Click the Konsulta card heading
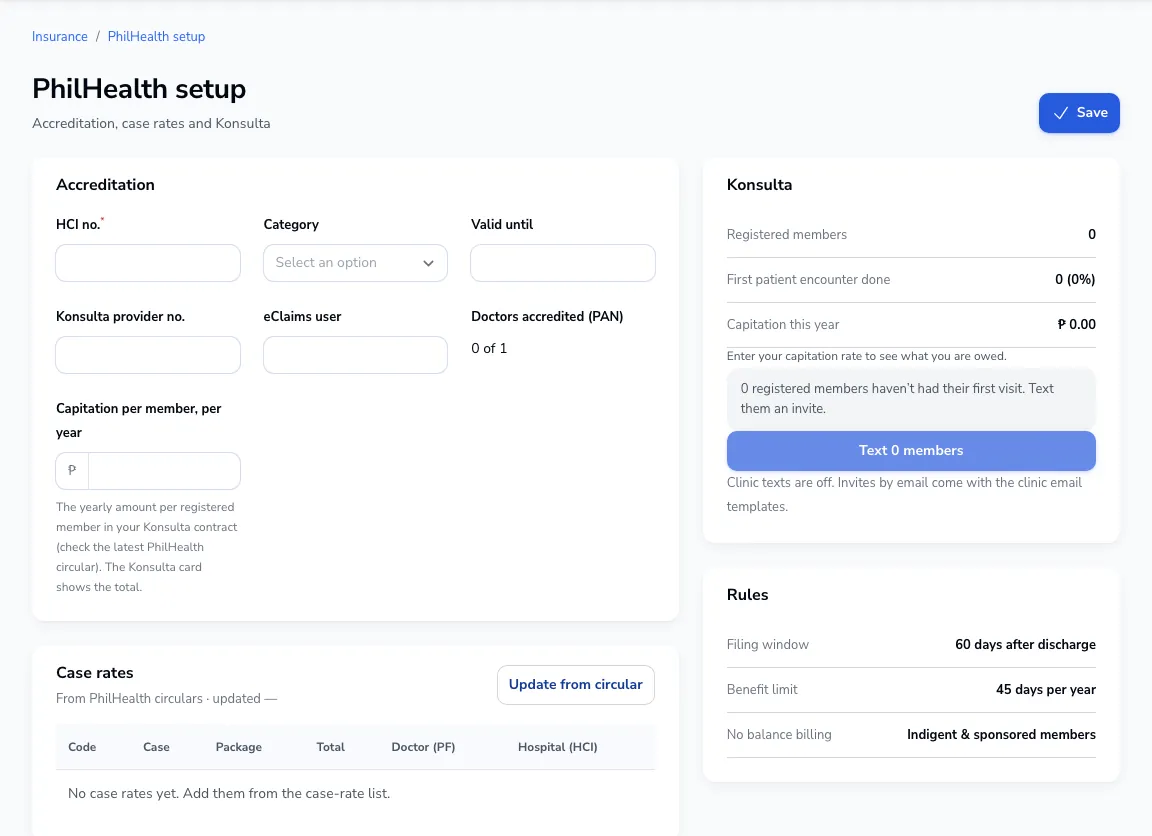 pyautogui.click(x=759, y=184)
